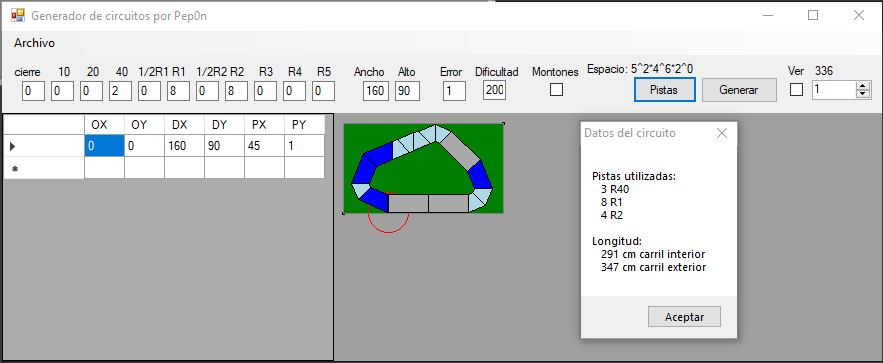
Task: Close the Datos del circuito dialog
Action: [x=722, y=133]
